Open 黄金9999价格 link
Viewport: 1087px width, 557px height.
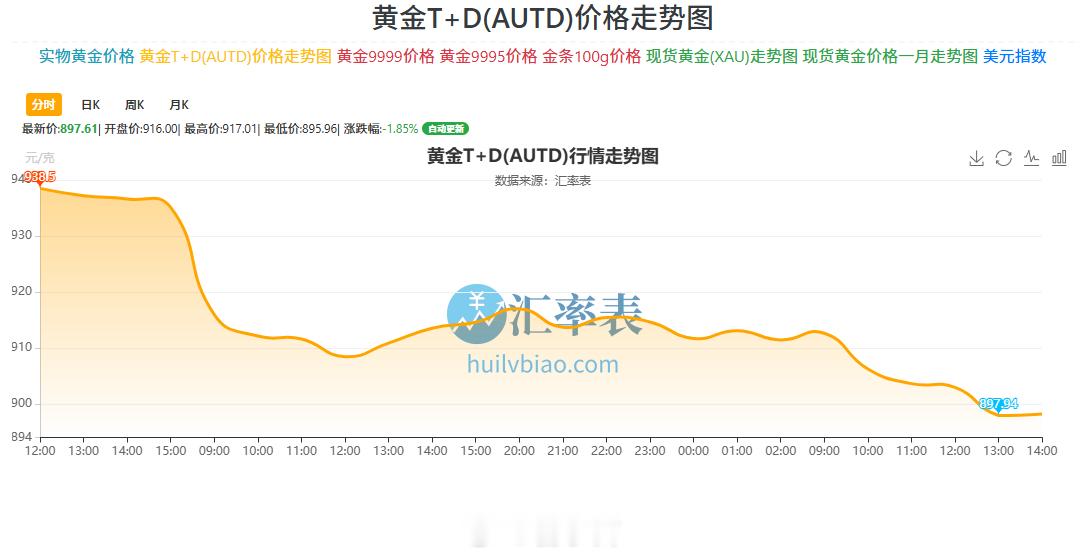coord(385,56)
